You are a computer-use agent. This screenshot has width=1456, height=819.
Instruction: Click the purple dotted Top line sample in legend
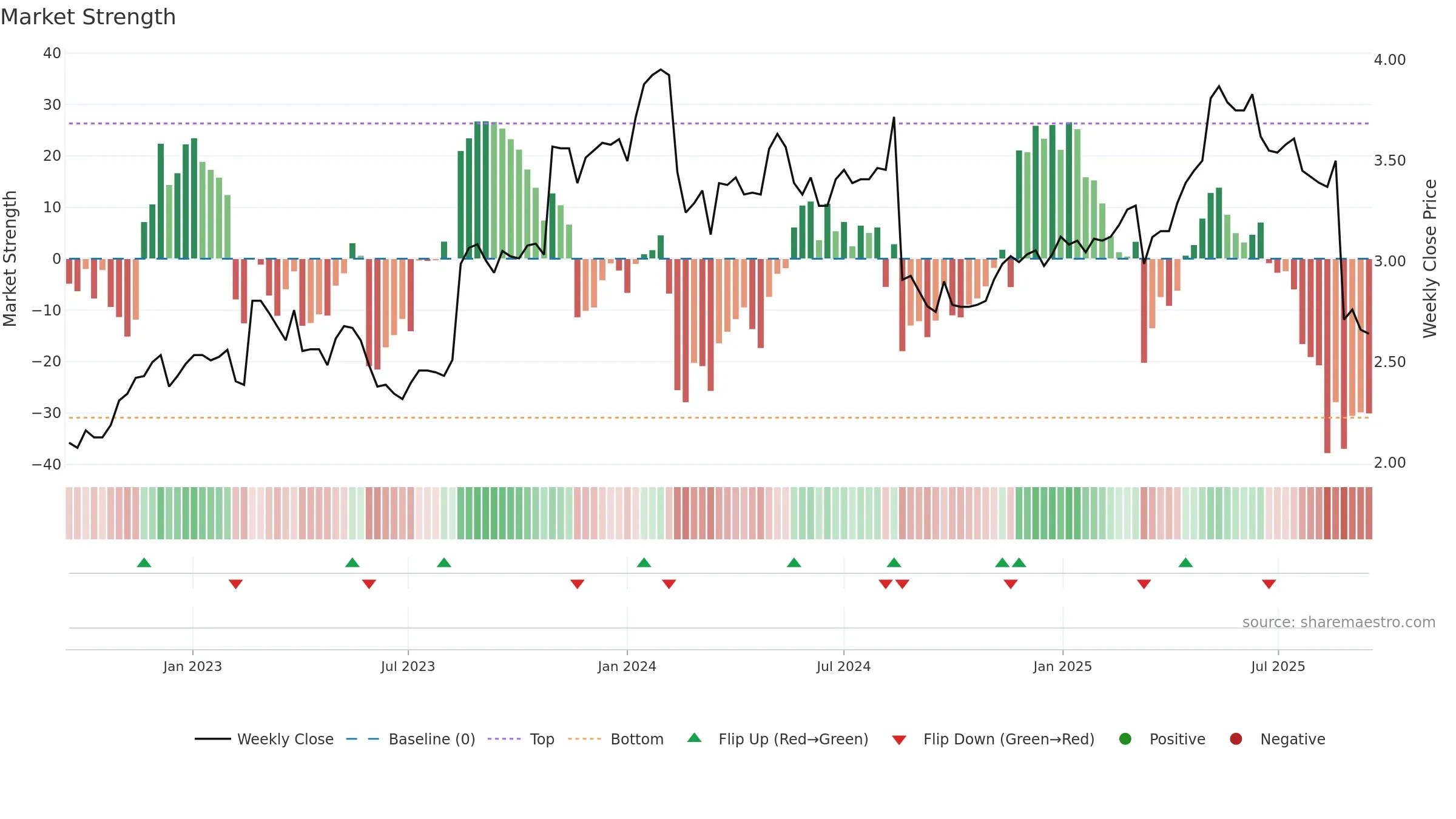504,739
